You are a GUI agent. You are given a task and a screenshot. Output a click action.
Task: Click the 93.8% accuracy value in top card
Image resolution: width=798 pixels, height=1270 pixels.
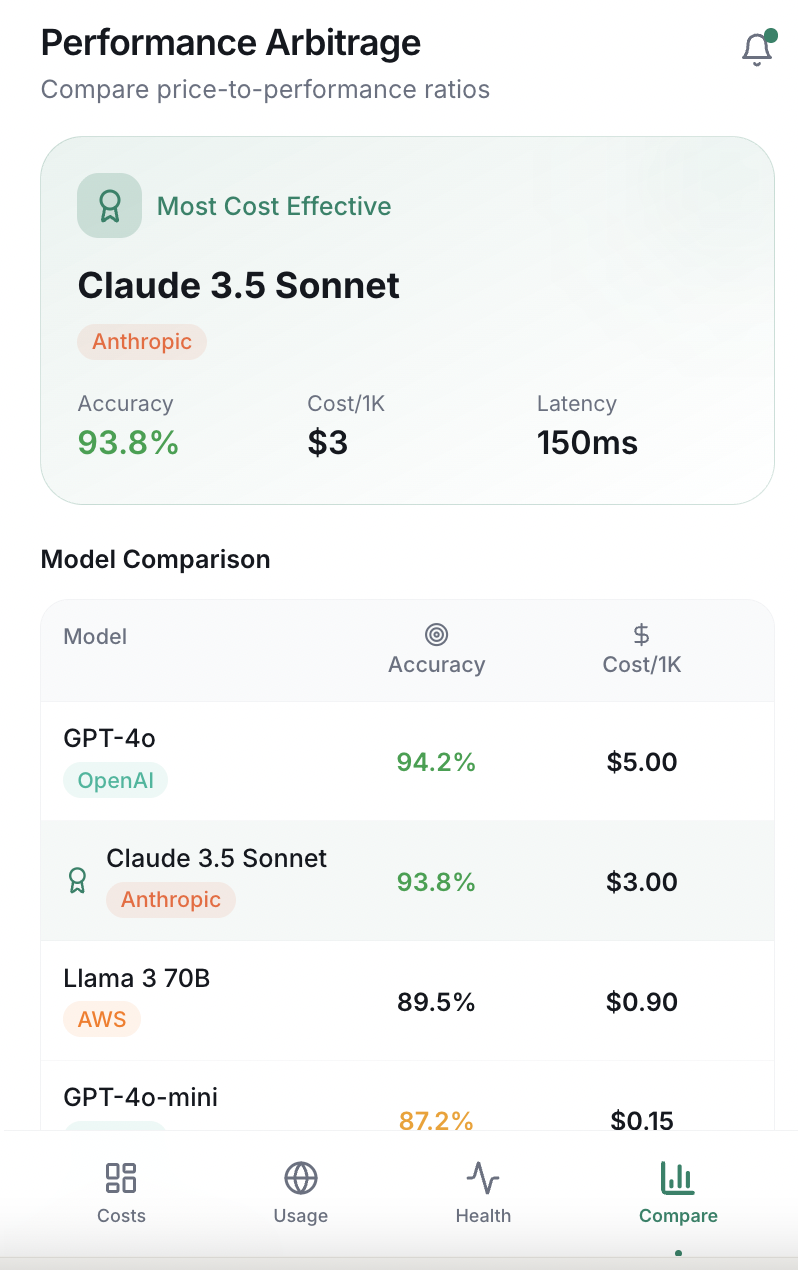(x=128, y=442)
